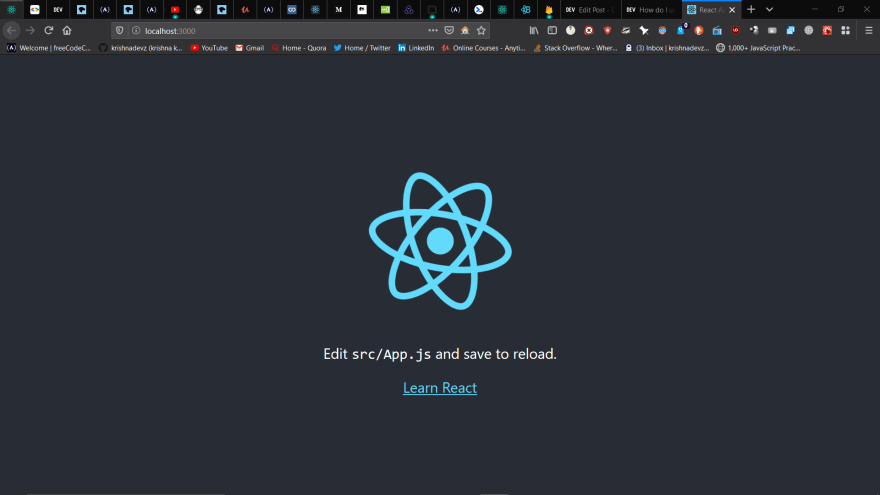Click the uBlock Origin extension icon

point(735,30)
